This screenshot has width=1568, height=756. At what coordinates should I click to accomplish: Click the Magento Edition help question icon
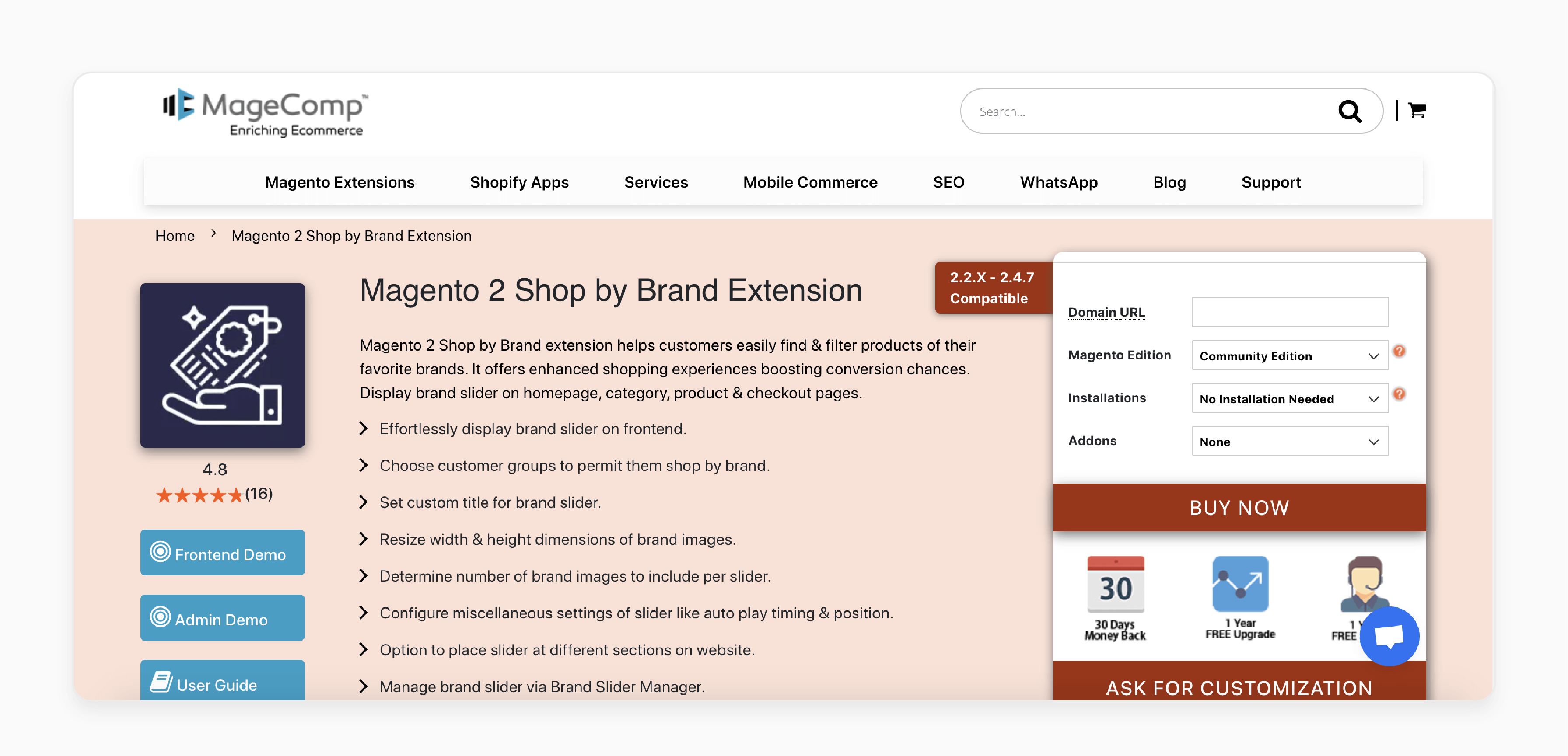pyautogui.click(x=1399, y=351)
